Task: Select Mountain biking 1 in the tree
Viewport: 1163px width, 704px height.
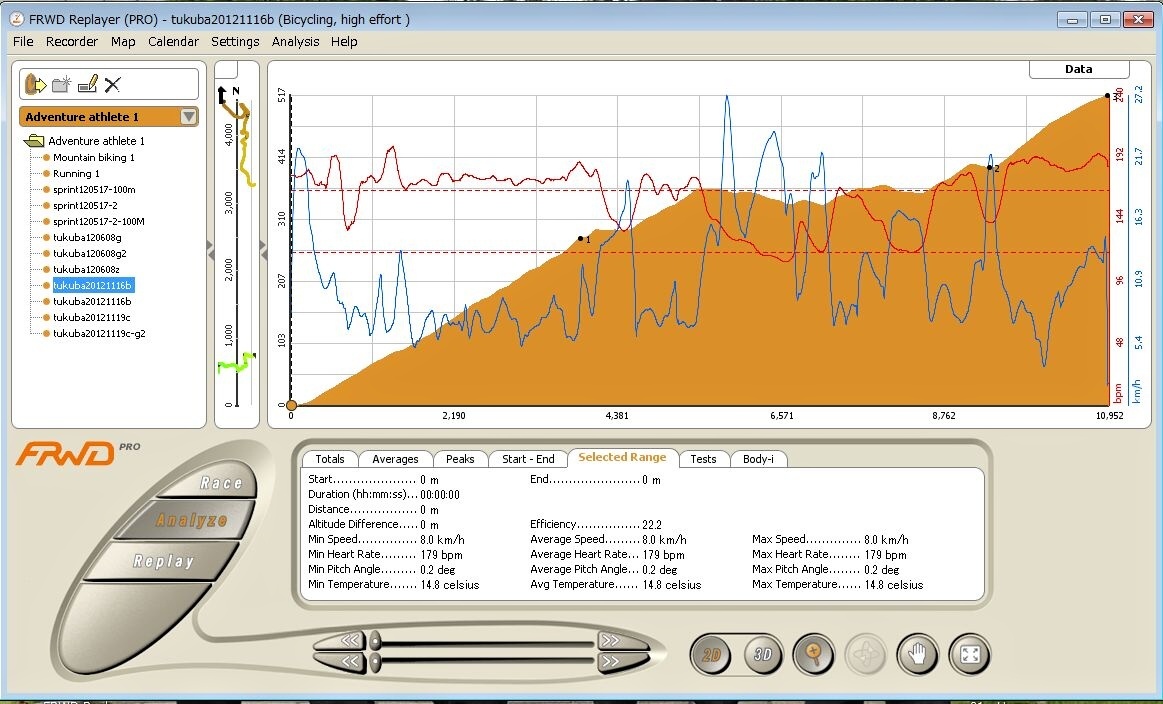Action: click(94, 157)
